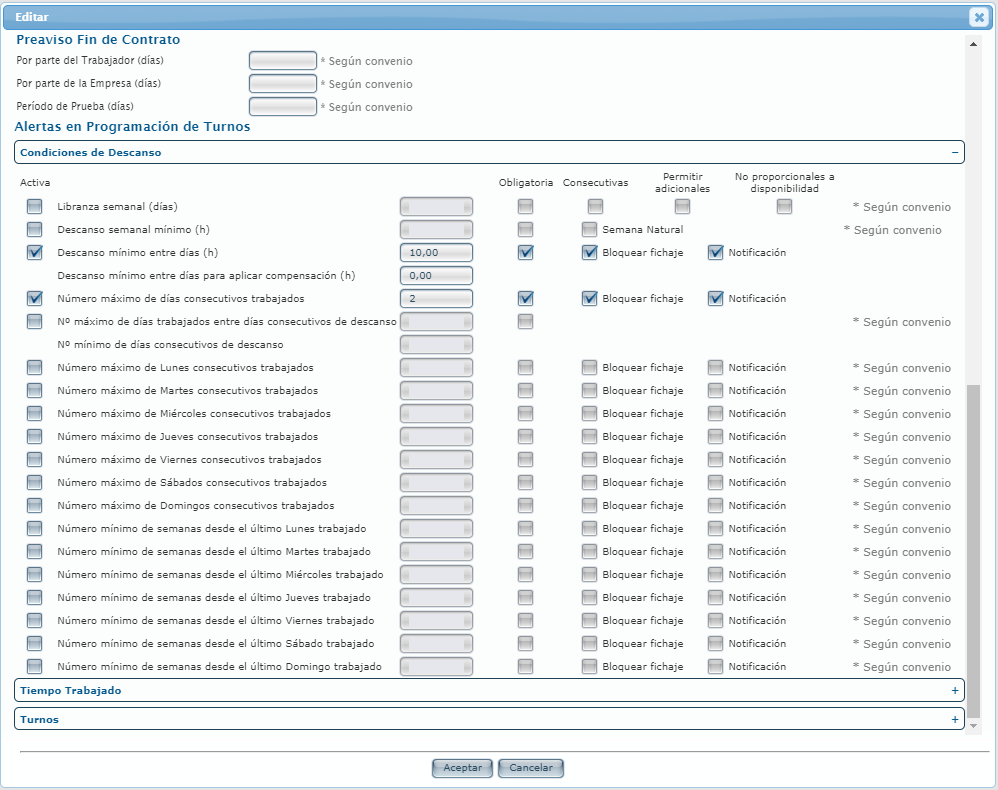
Task: Collapse the Condiciones de Descanso section
Action: click(955, 153)
